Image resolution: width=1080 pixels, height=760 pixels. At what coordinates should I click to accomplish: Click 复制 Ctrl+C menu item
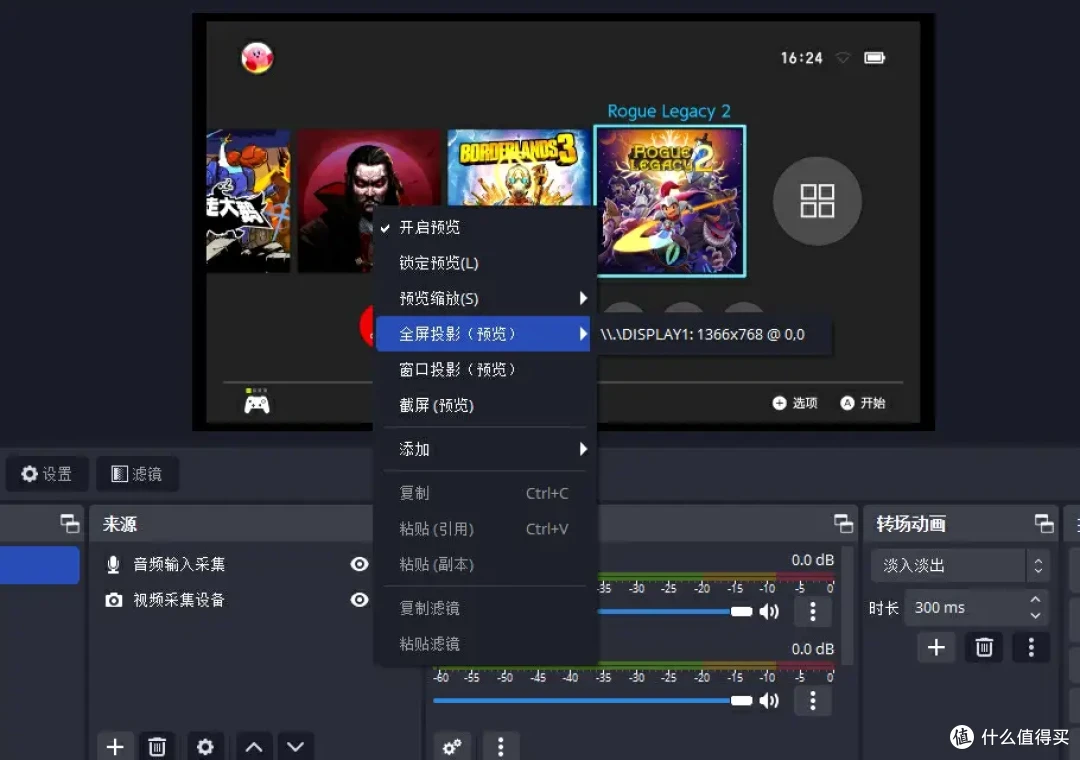484,493
